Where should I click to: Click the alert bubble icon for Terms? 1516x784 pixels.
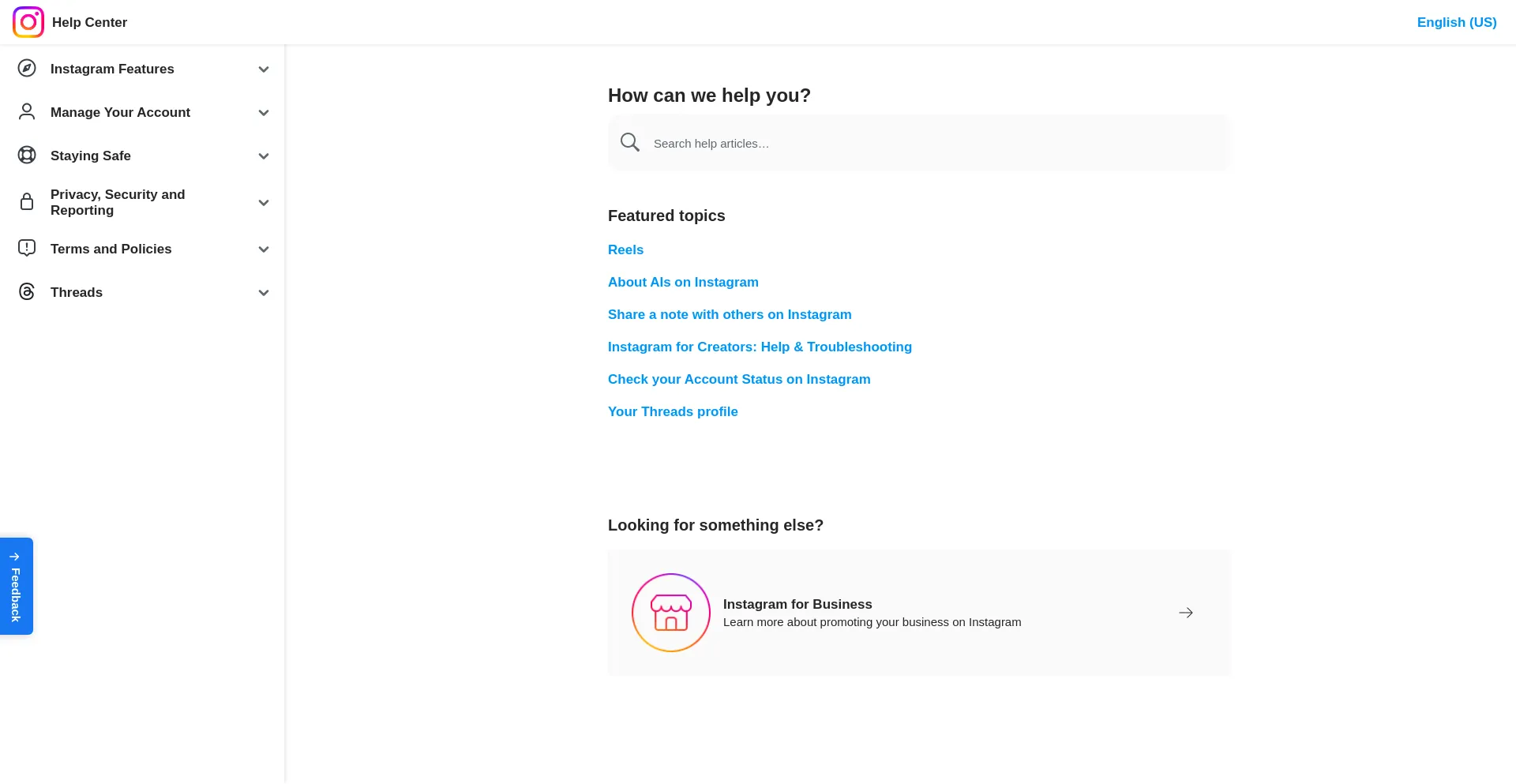[x=27, y=249]
